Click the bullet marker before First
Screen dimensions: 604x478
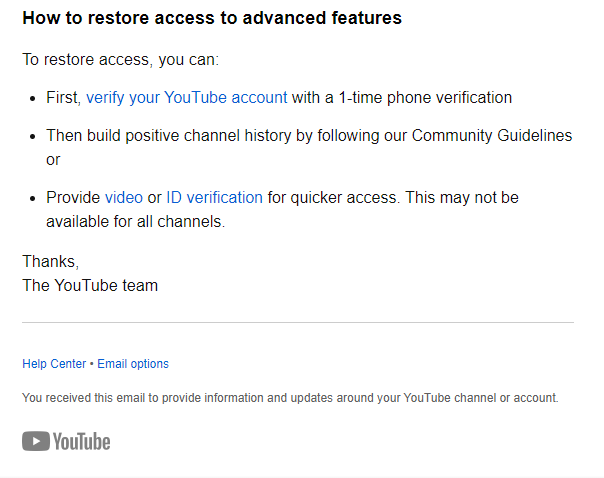[x=33, y=99]
